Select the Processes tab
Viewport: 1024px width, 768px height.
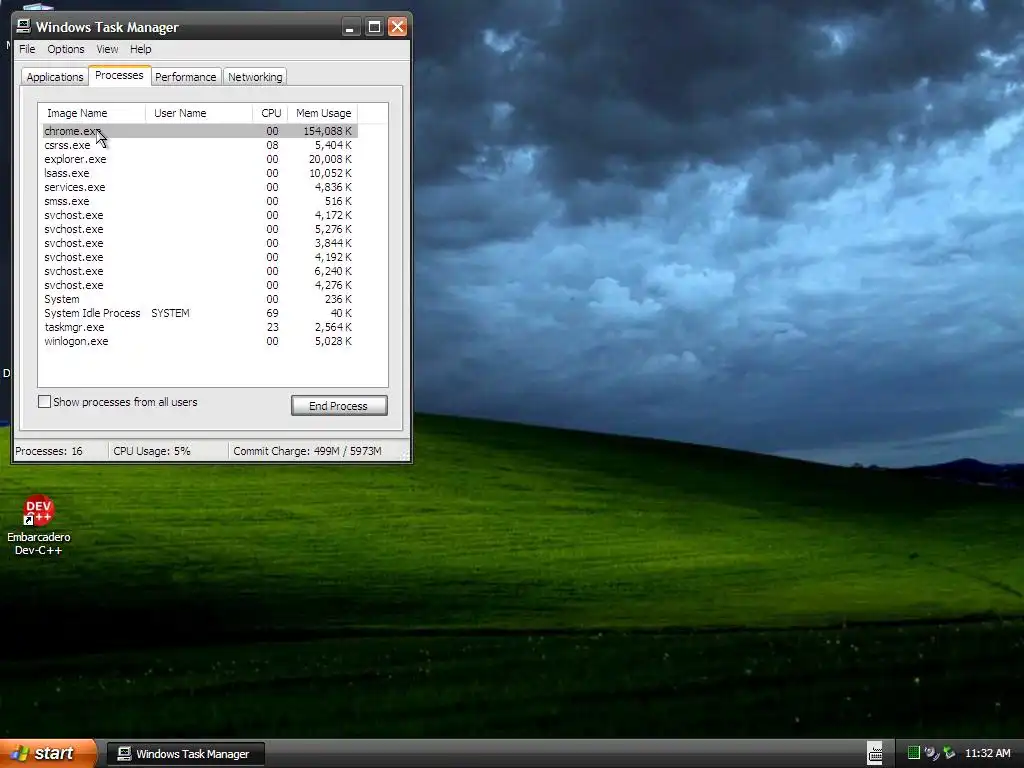coord(119,75)
